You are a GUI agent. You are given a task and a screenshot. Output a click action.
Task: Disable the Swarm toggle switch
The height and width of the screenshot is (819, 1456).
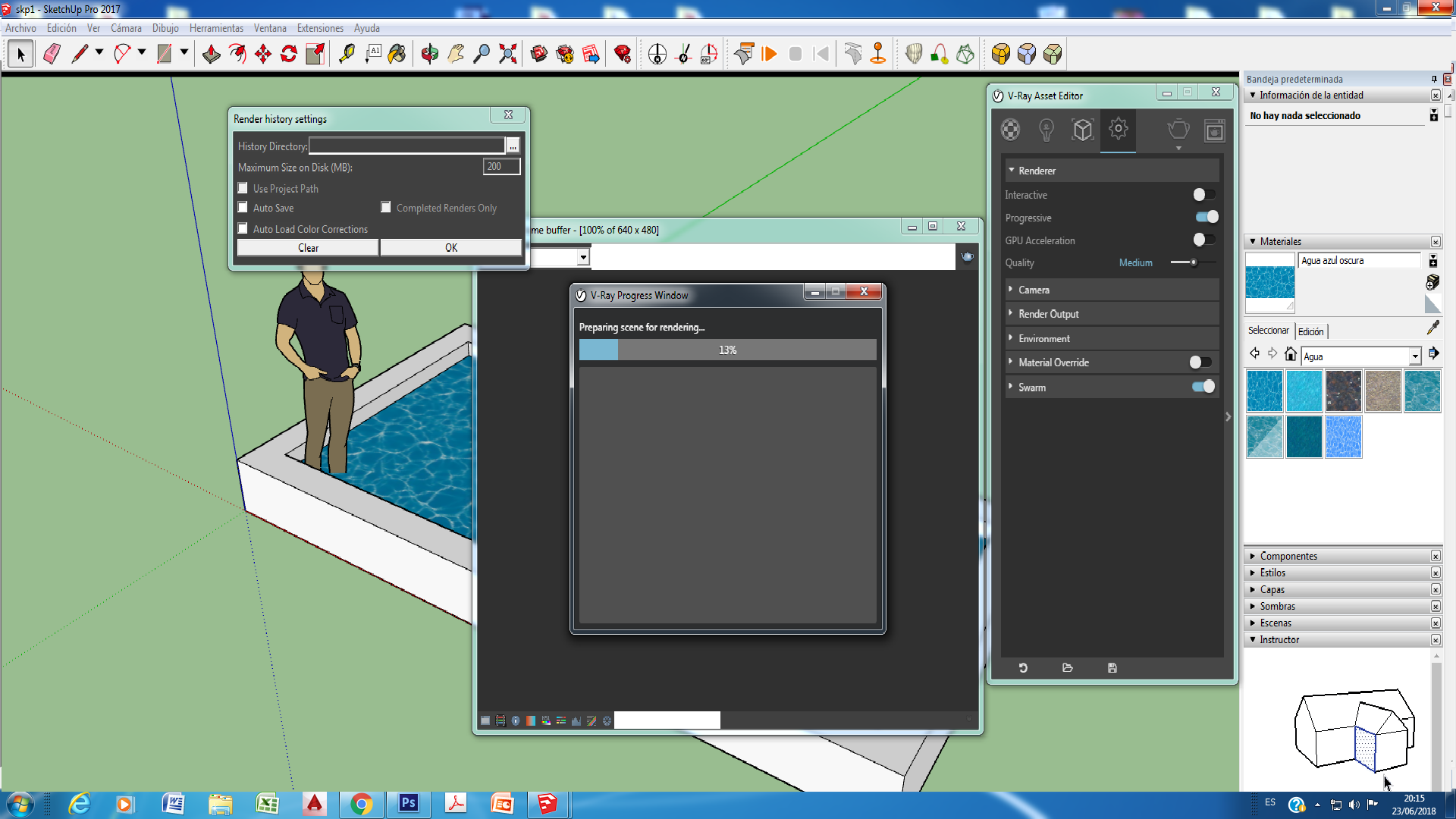coord(1203,387)
